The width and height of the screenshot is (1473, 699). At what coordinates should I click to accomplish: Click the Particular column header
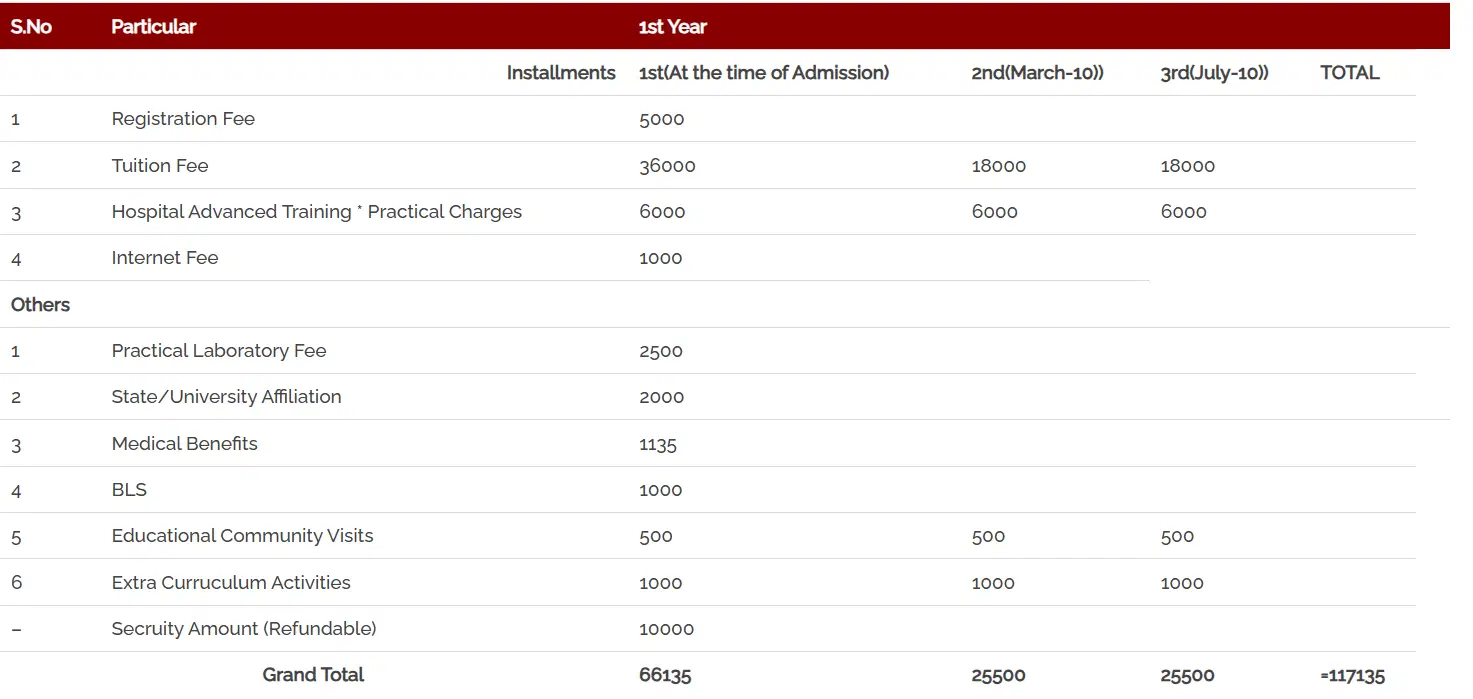(x=153, y=27)
